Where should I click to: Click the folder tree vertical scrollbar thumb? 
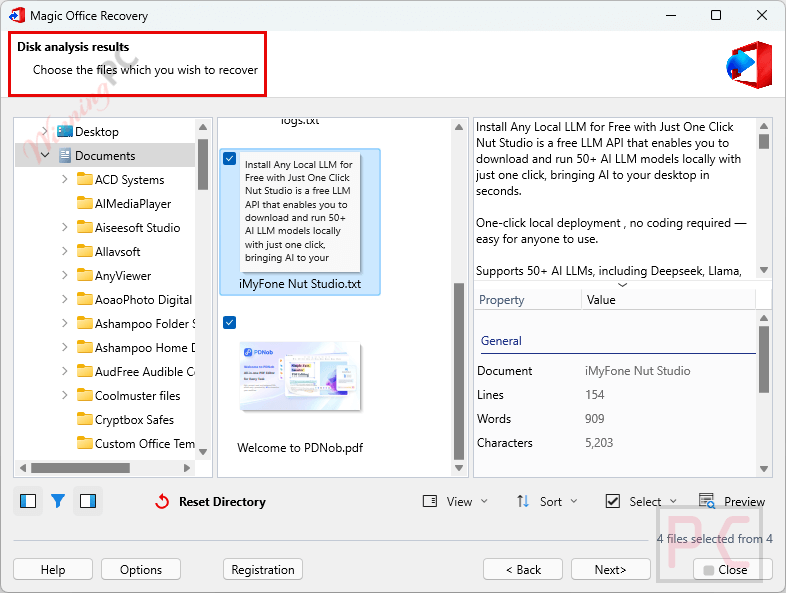pyautogui.click(x=203, y=164)
